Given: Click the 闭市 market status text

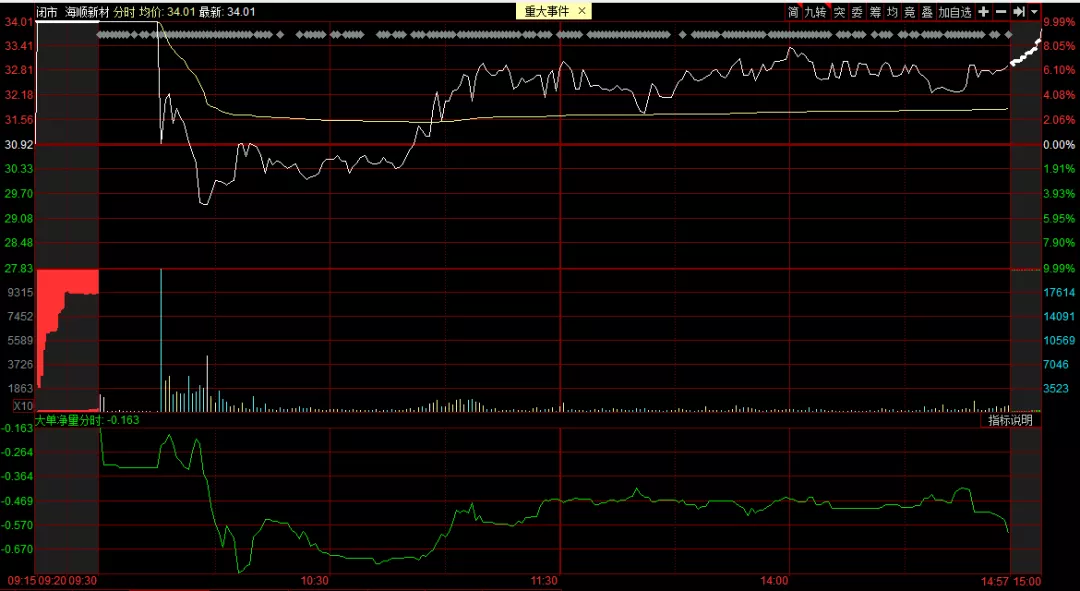Looking at the screenshot, I should 47,12.
